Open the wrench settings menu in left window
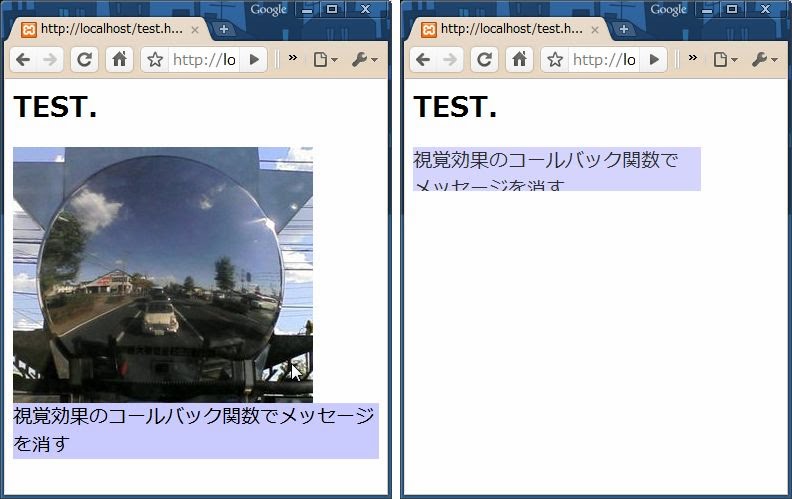 pyautogui.click(x=363, y=60)
